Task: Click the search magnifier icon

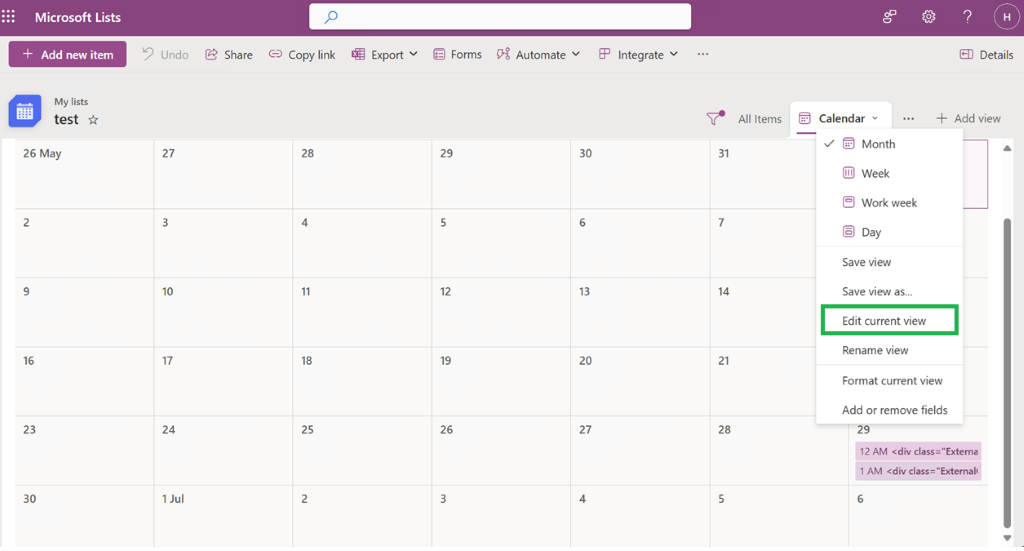Action: coord(331,17)
